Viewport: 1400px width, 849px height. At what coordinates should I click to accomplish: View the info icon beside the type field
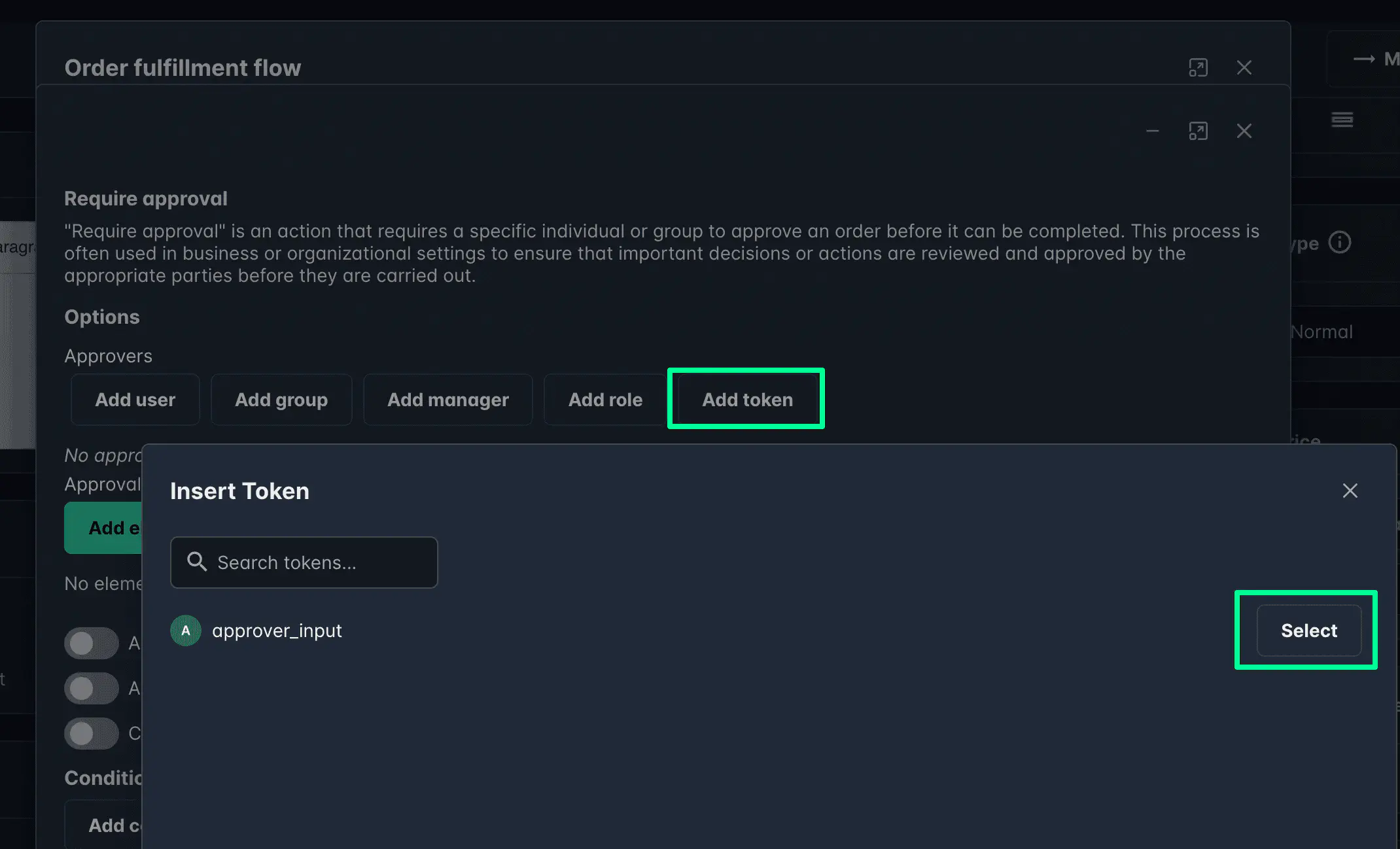click(x=1340, y=243)
